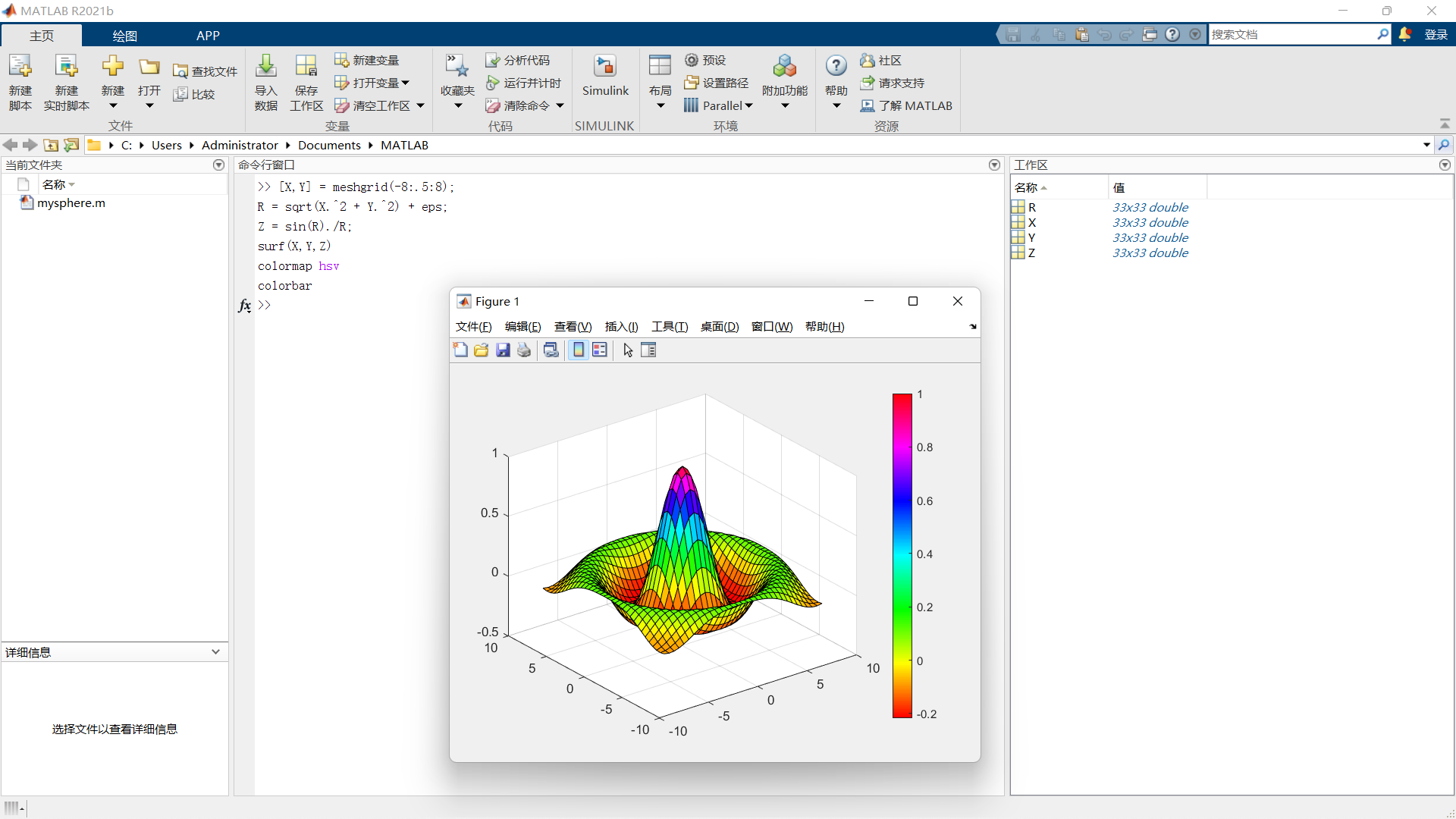
Task: Open the New dropdown under the plus icon
Action: (113, 105)
